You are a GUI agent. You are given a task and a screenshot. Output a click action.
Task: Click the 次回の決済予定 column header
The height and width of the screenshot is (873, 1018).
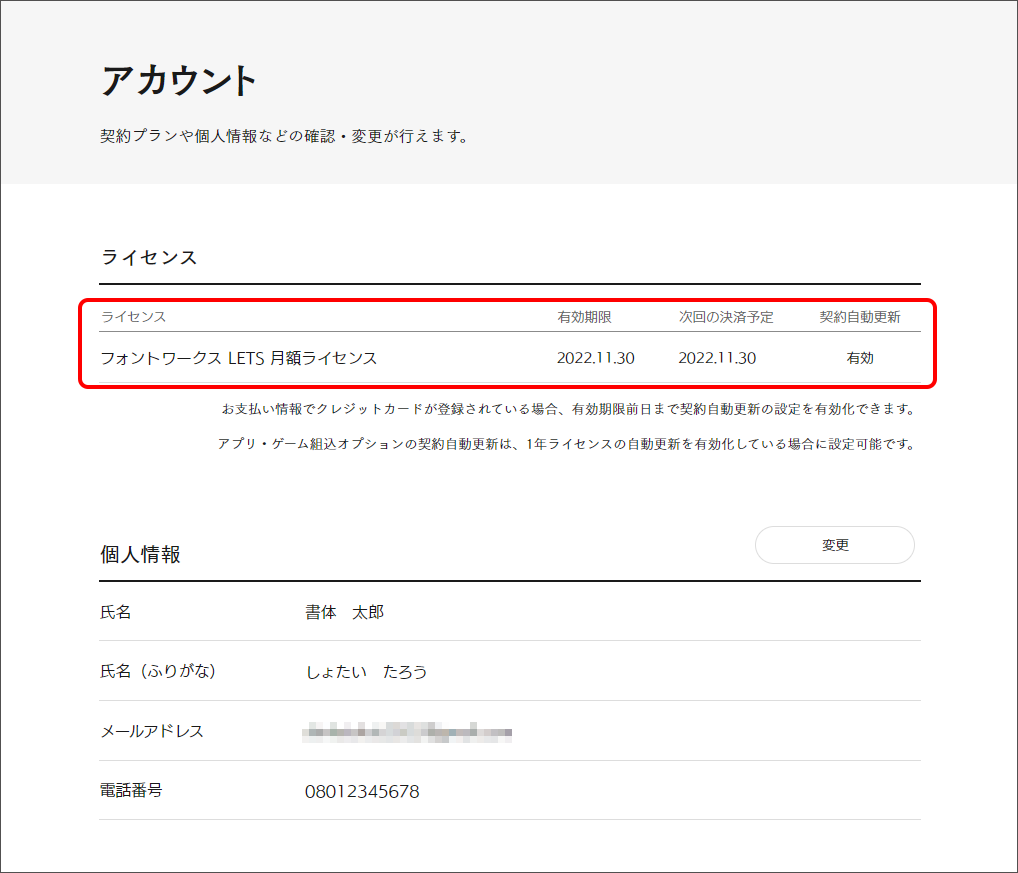click(726, 317)
